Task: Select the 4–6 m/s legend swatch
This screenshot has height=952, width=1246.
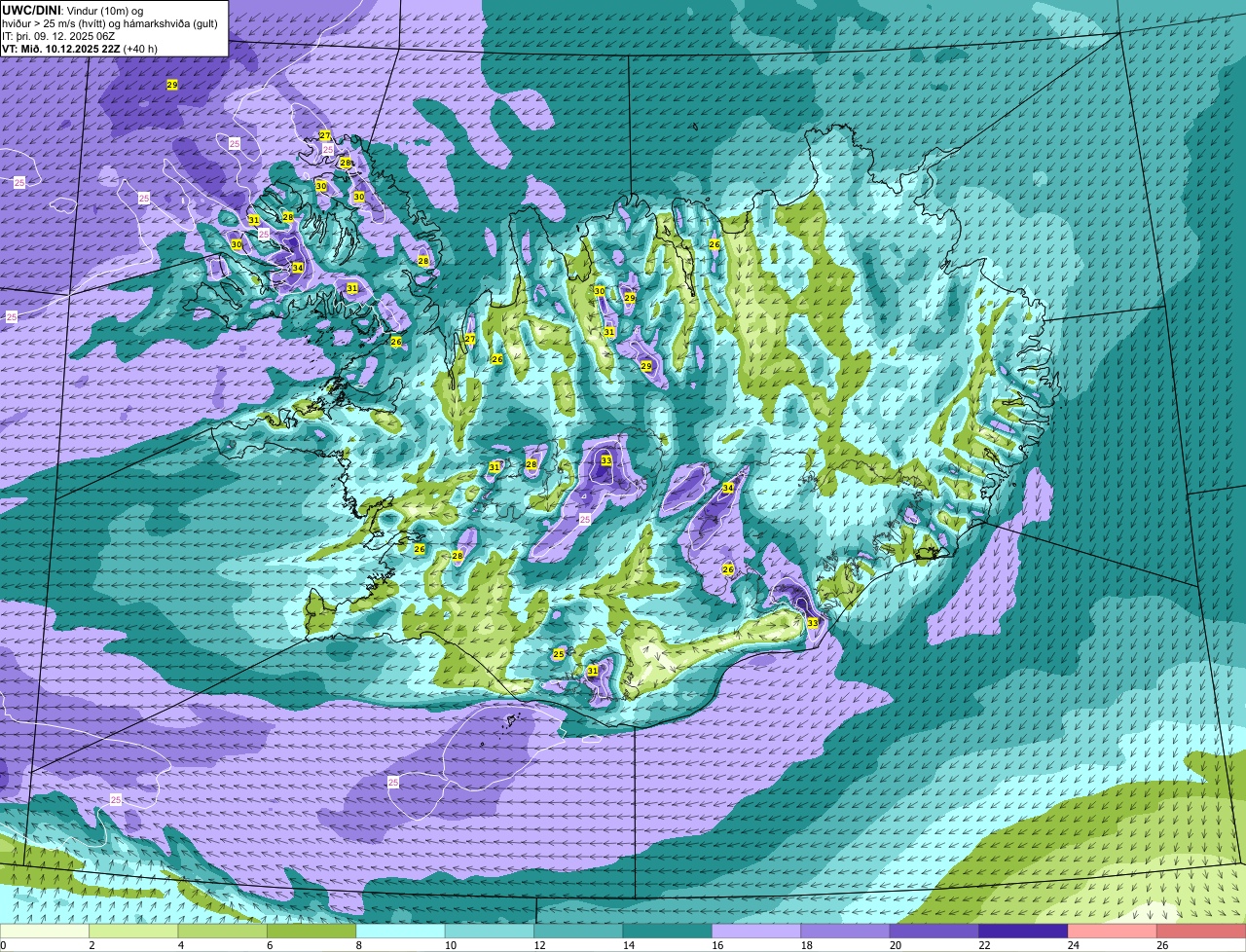Action: [x=223, y=932]
